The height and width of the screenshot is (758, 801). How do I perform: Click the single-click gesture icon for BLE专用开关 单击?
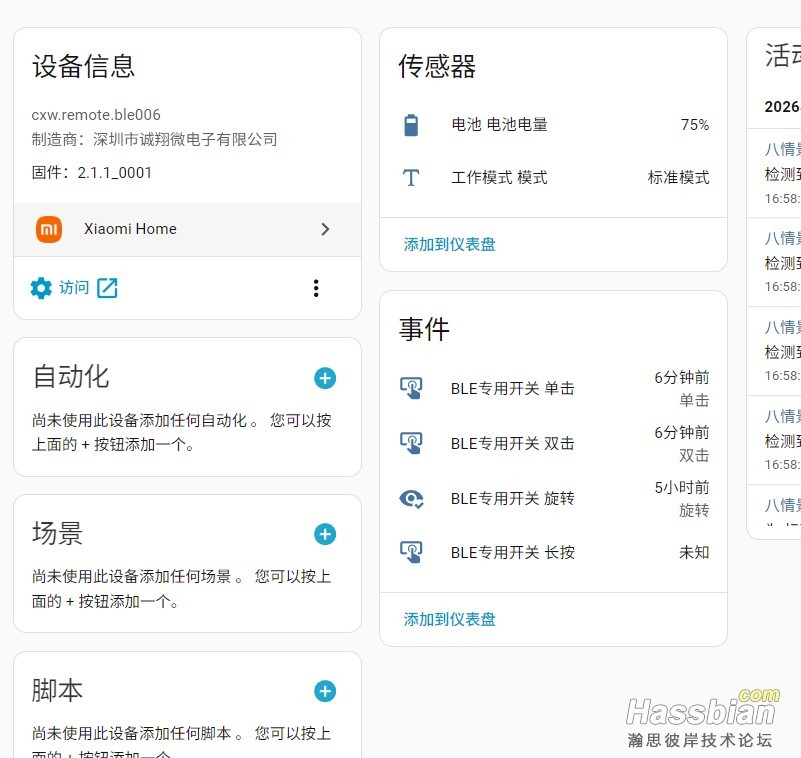click(x=412, y=388)
